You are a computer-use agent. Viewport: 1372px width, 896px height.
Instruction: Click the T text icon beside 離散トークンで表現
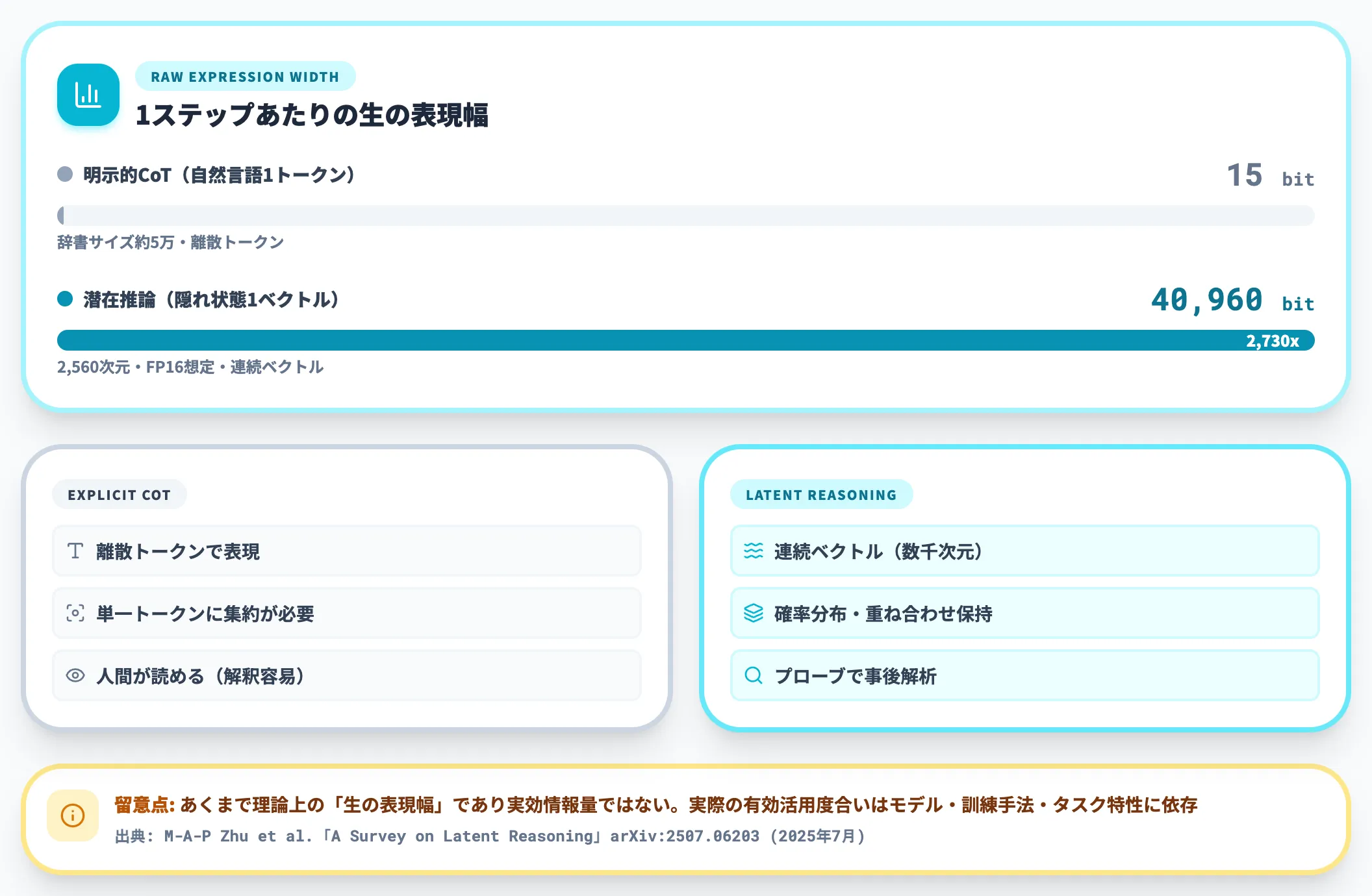point(75,551)
